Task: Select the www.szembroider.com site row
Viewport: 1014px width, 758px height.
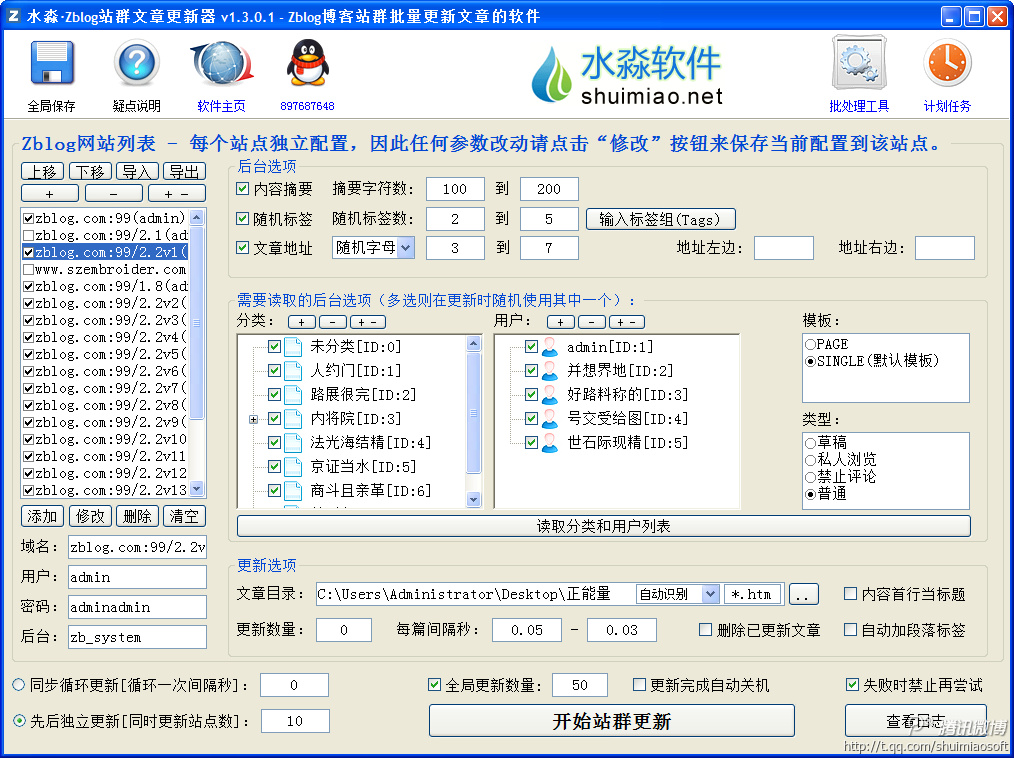Action: click(105, 269)
